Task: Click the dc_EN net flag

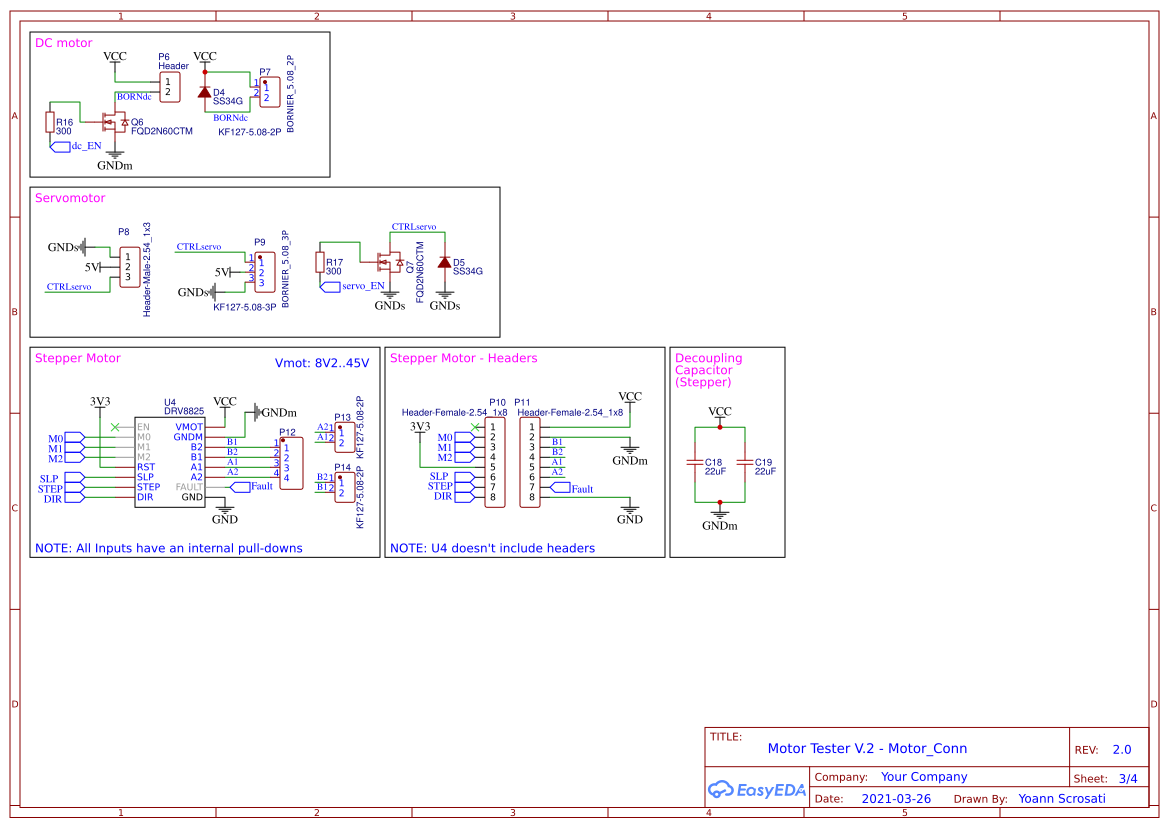Action: click(x=62, y=145)
